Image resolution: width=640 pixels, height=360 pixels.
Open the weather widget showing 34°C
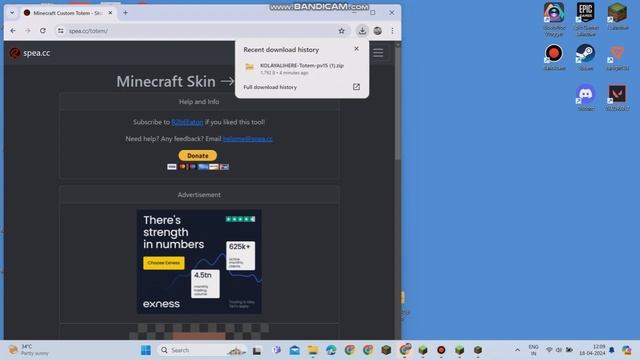pos(28,350)
